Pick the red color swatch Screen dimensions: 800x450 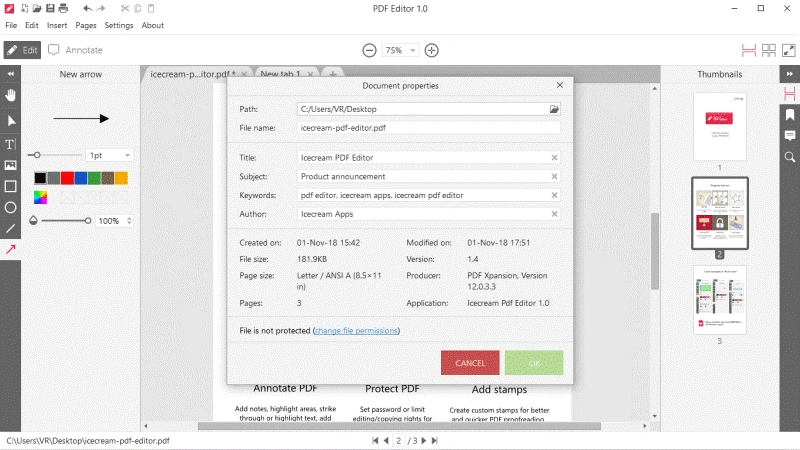point(67,178)
